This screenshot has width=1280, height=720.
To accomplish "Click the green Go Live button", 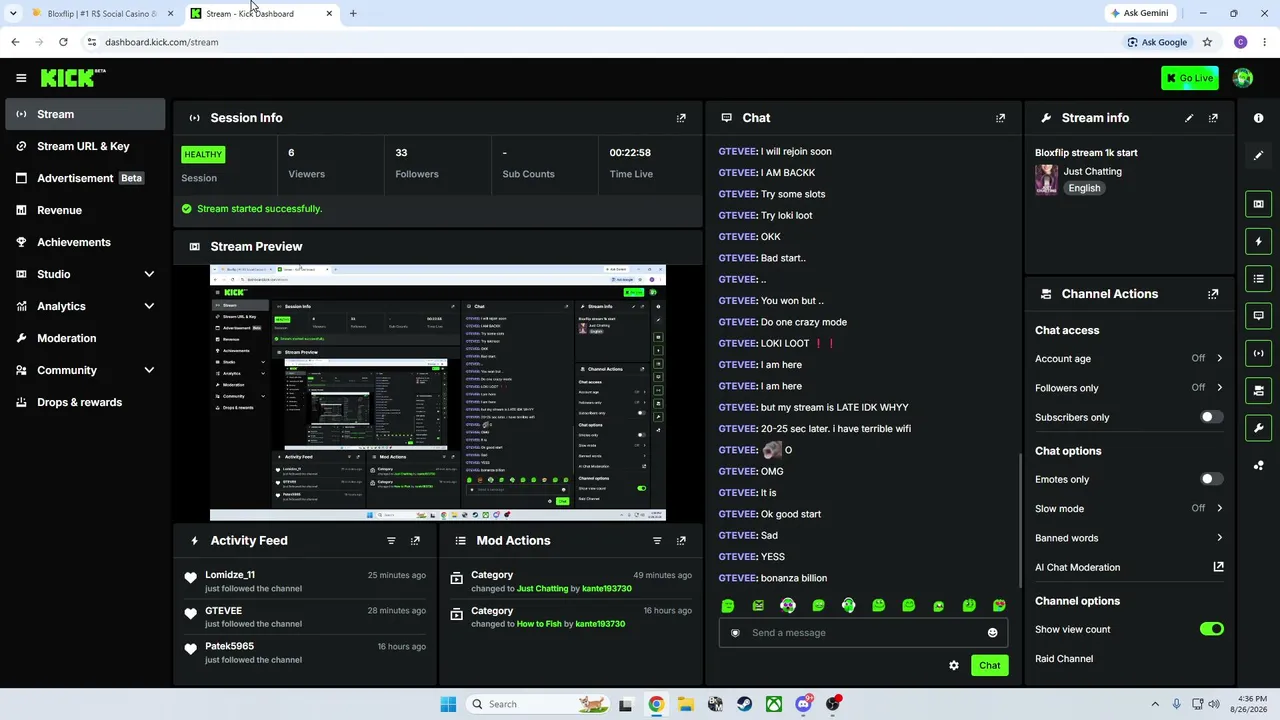I will (x=1189, y=78).
